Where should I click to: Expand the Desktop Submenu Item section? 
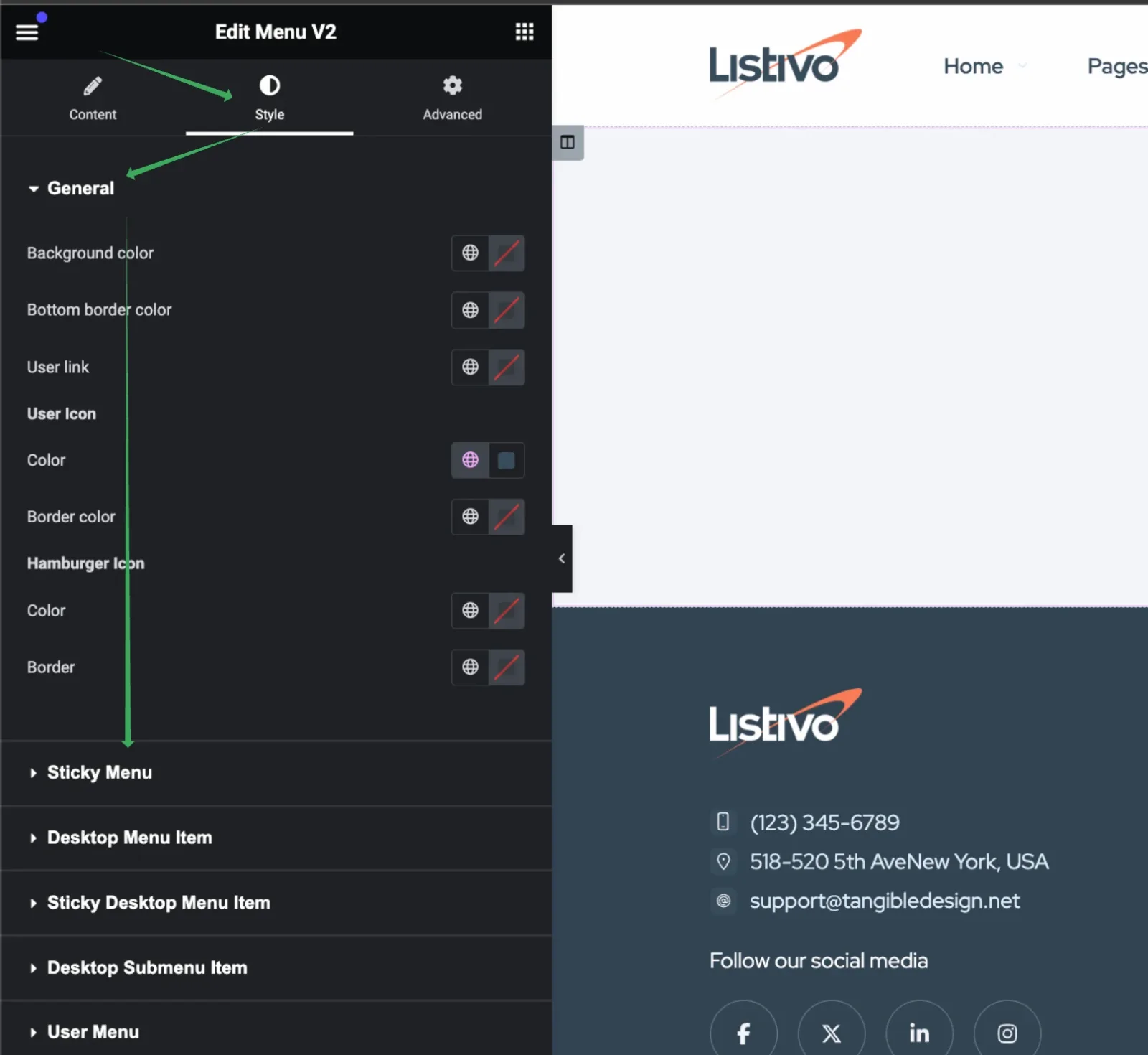[x=276, y=967]
